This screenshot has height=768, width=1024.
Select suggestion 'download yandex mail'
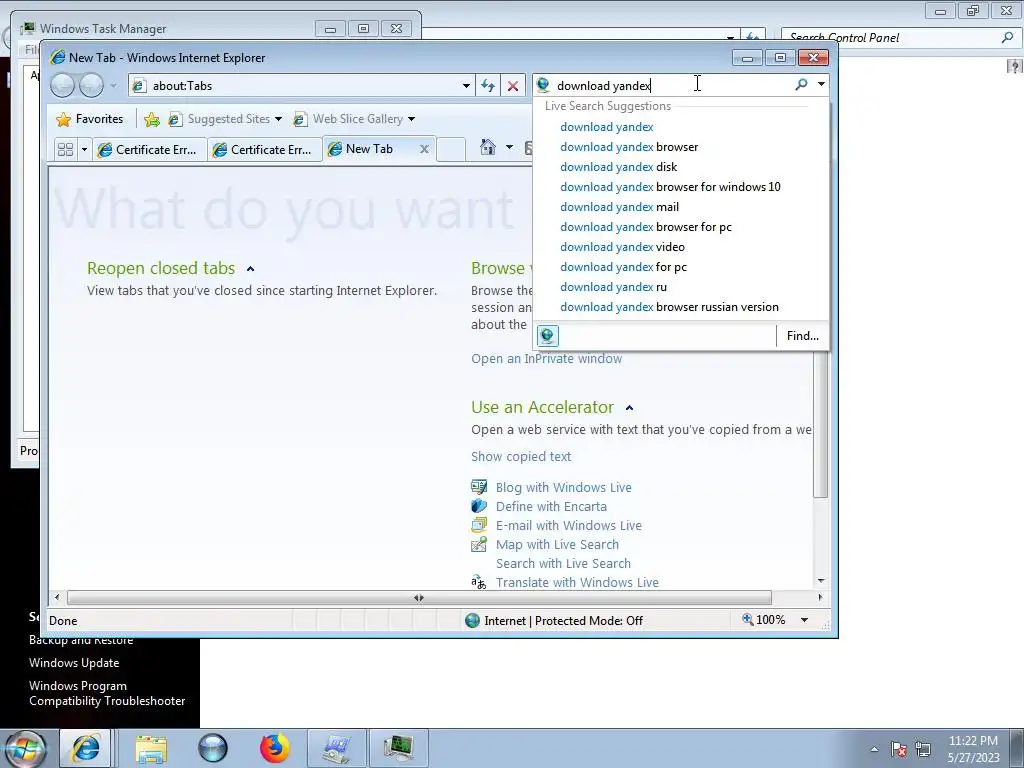click(619, 206)
